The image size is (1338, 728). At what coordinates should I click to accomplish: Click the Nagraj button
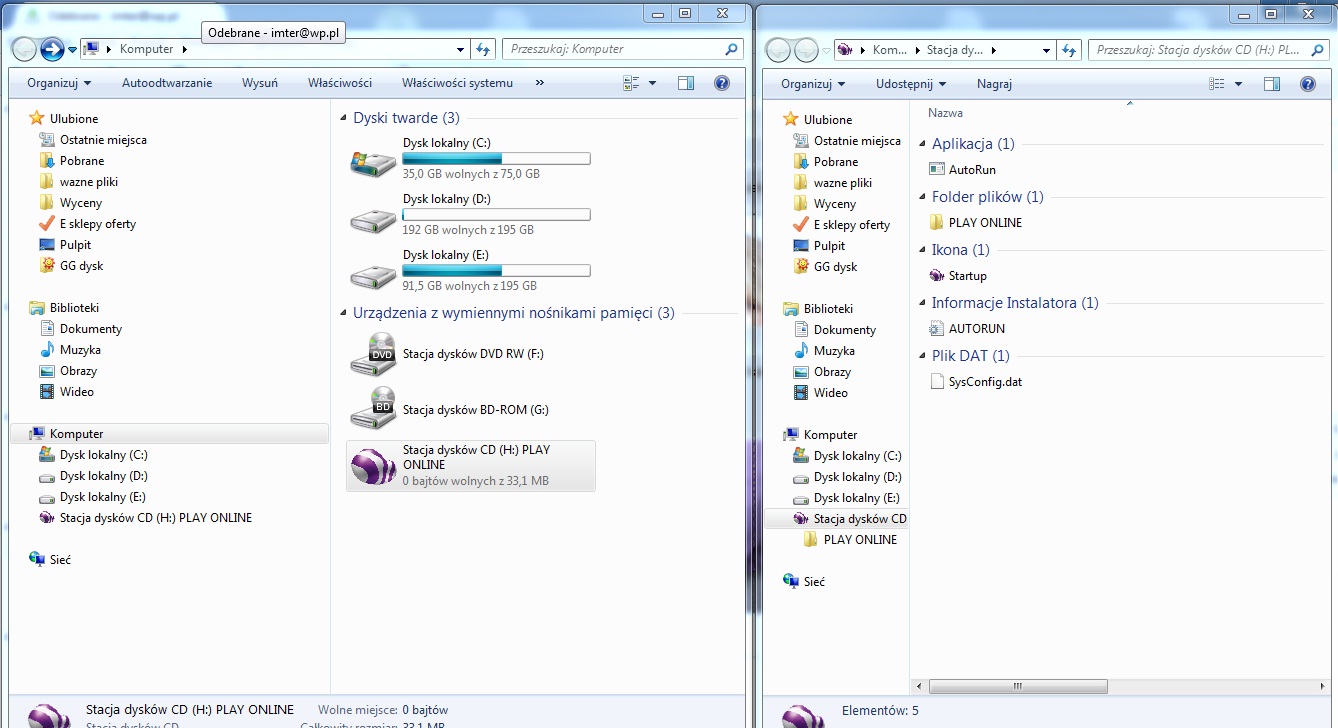point(994,84)
